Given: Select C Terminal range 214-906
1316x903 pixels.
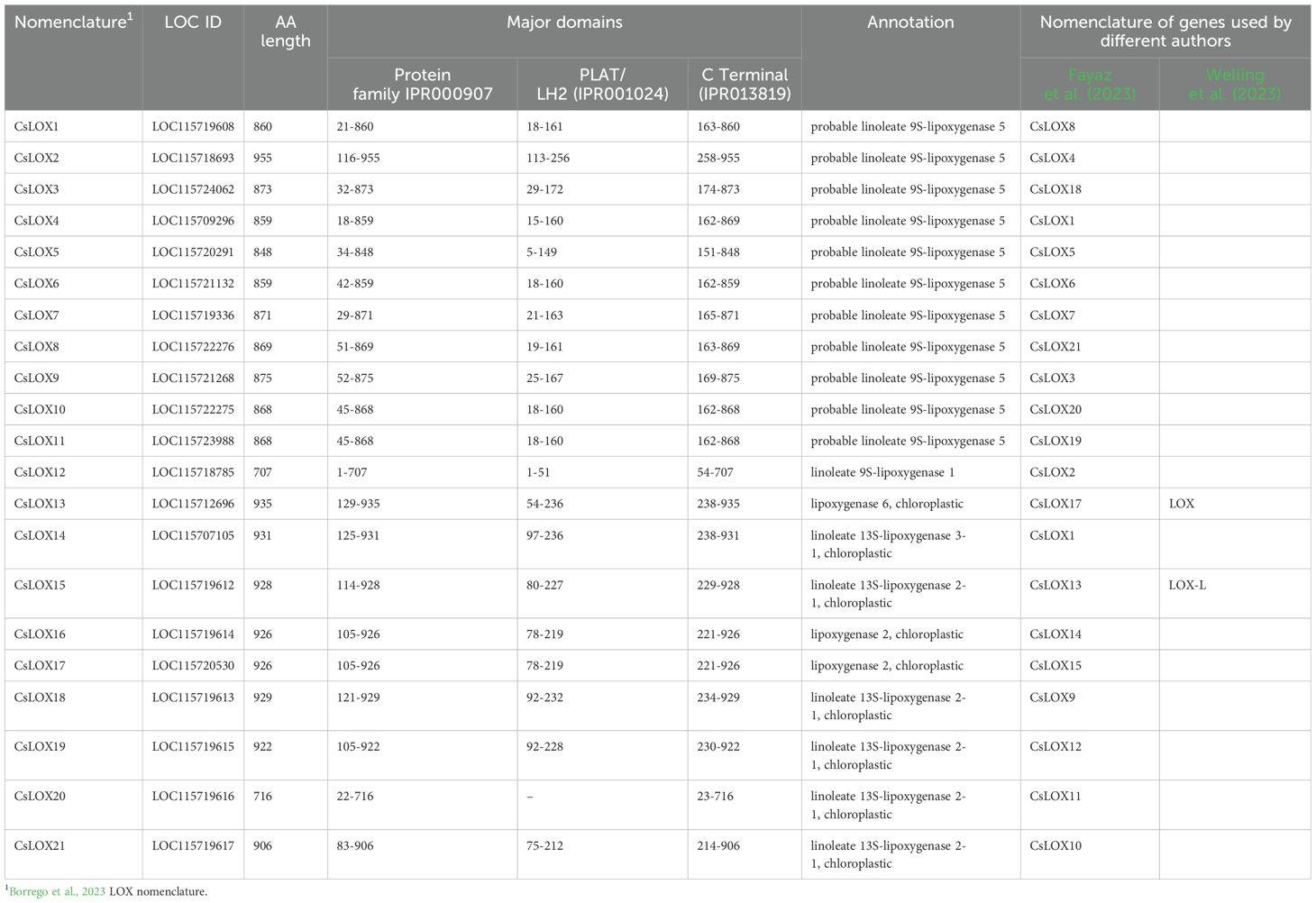Looking at the screenshot, I should (x=718, y=846).
